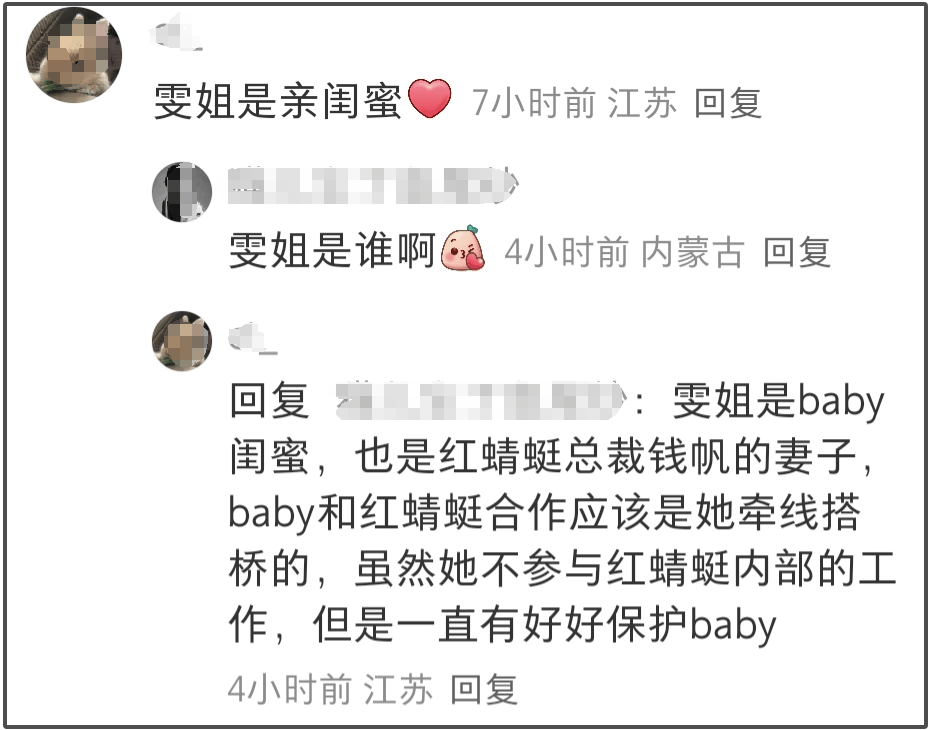Tap 回复 beneath the long baby闺蜜 reply
Image resolution: width=930 pixels, height=730 pixels.
click(484, 689)
